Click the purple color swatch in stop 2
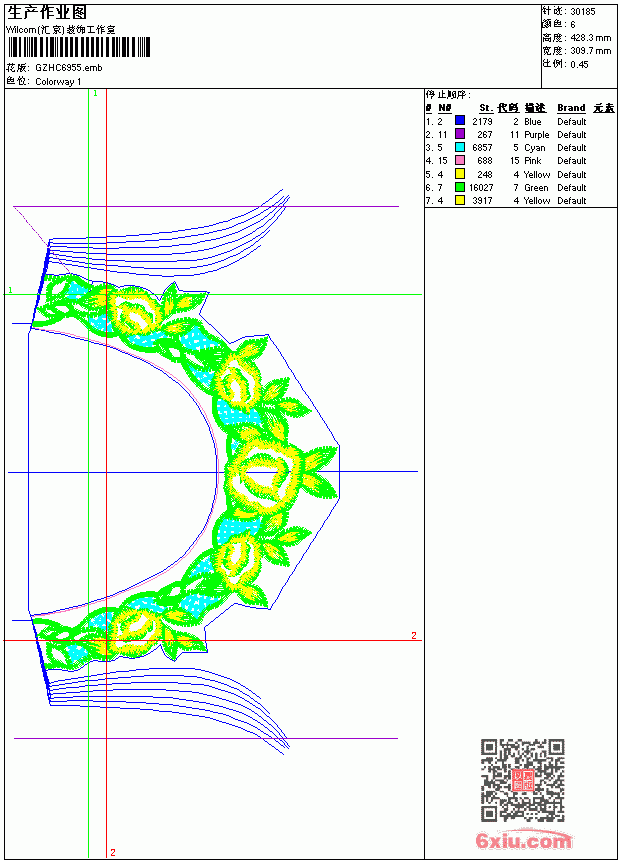Viewport: 620px width, 860px height. click(x=460, y=134)
